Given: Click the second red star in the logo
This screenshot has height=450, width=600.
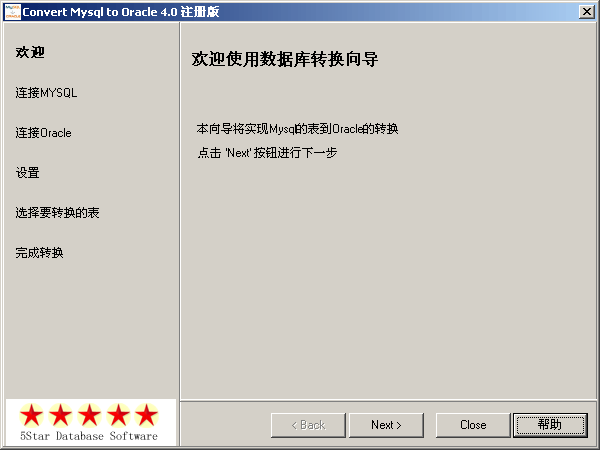Looking at the screenshot, I should (x=60, y=415).
